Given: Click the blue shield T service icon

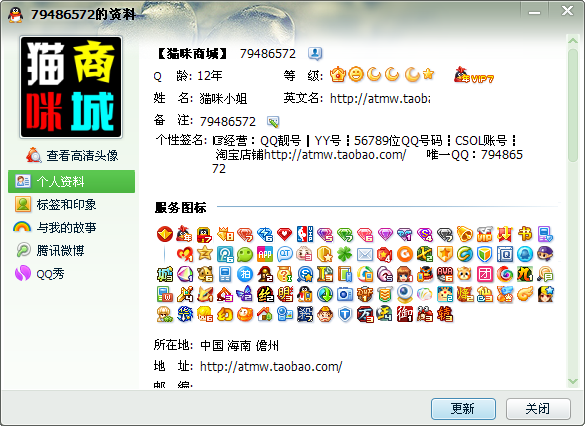Looking at the screenshot, I should tap(345, 314).
